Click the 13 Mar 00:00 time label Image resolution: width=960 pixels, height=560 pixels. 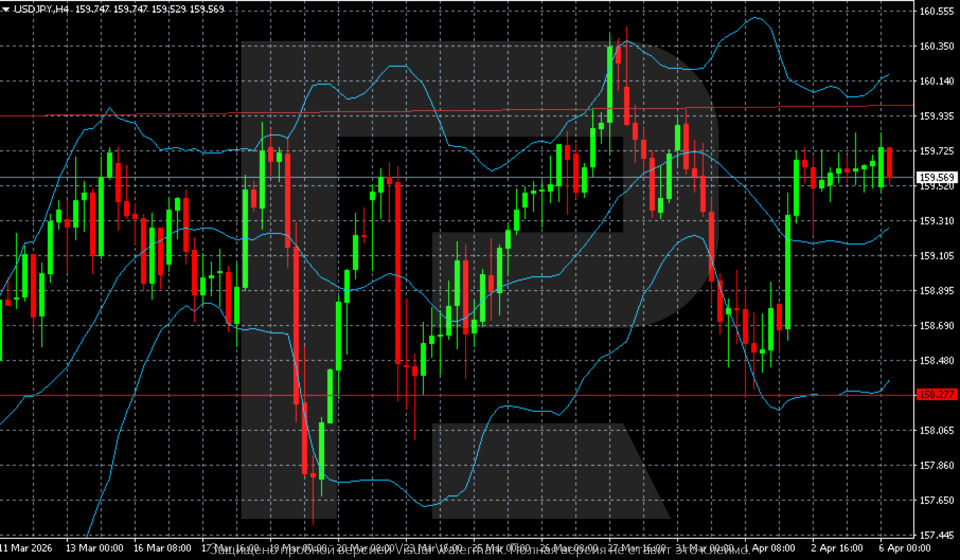click(x=94, y=549)
